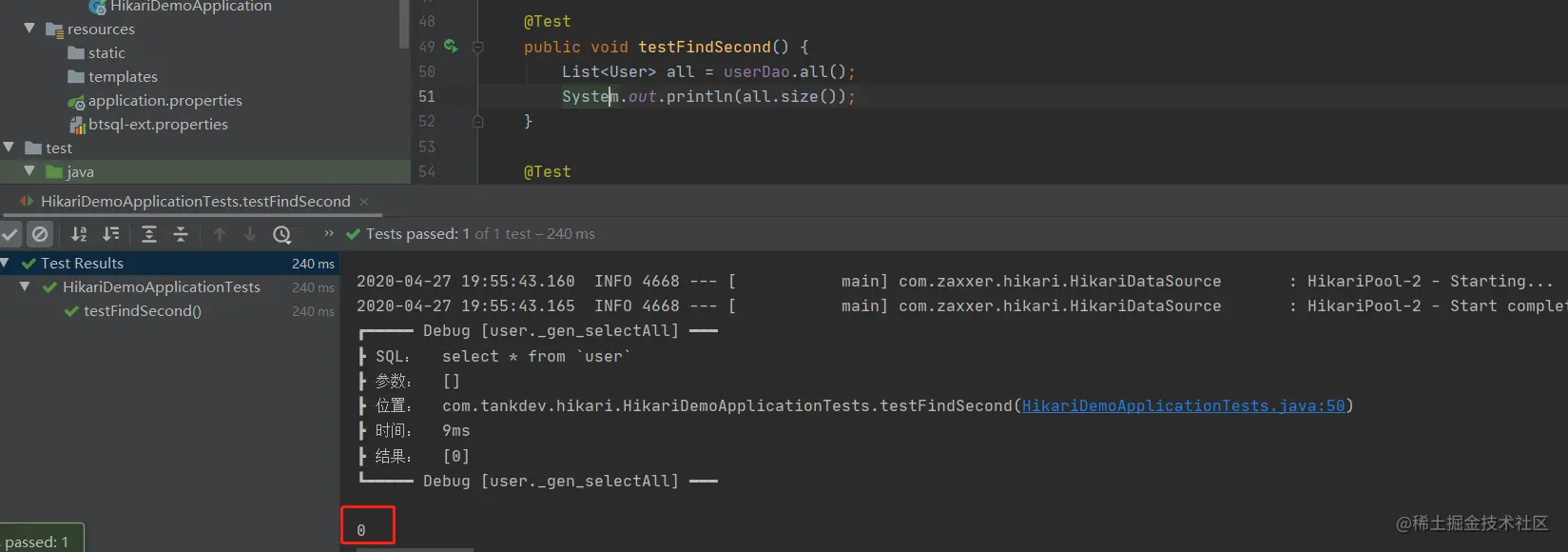Open HikariDemoApplication class in project tree
Screen dimensions: 1568x552
tap(190, 7)
